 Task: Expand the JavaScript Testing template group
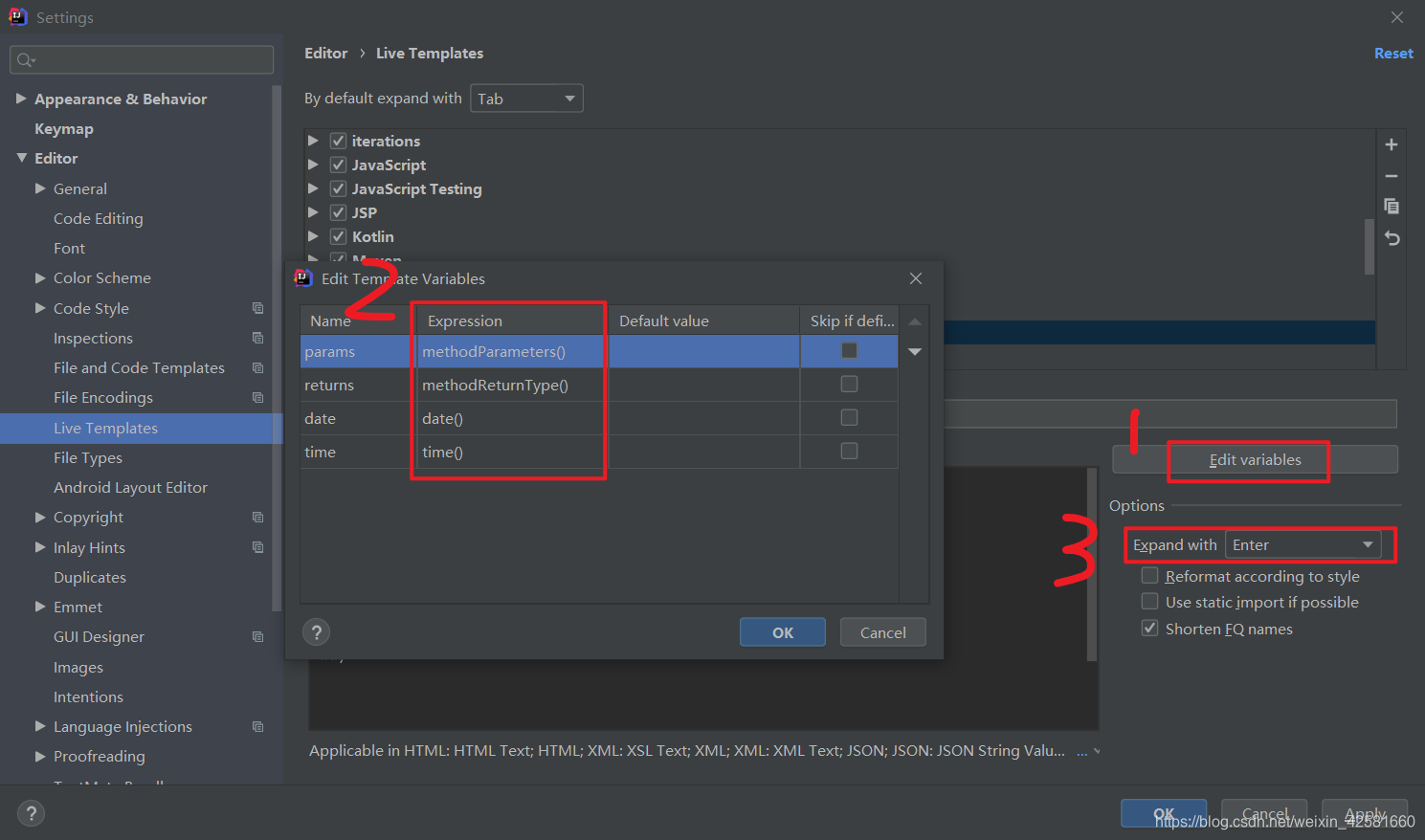[313, 188]
